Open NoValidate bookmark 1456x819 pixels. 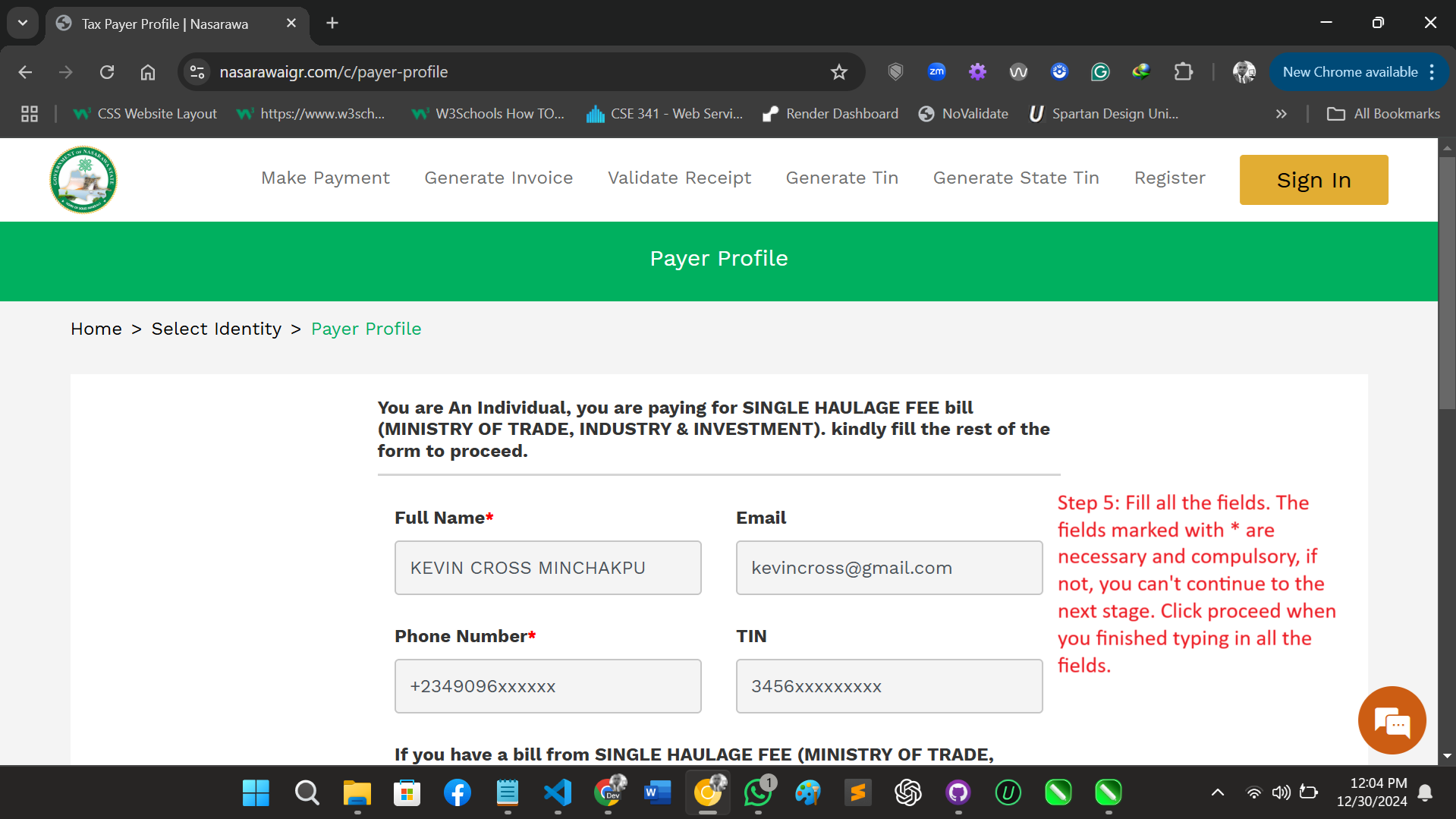pyautogui.click(x=963, y=114)
